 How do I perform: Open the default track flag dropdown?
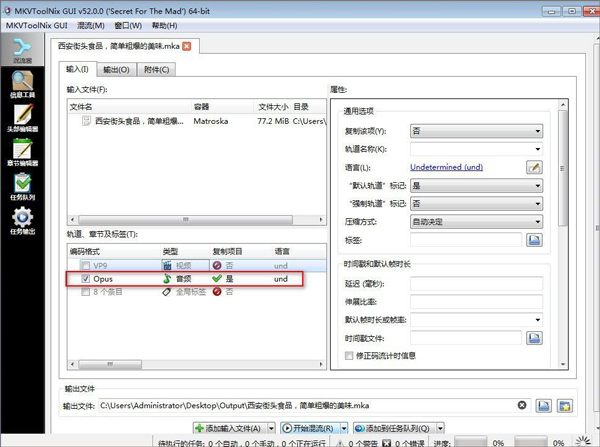(476, 186)
